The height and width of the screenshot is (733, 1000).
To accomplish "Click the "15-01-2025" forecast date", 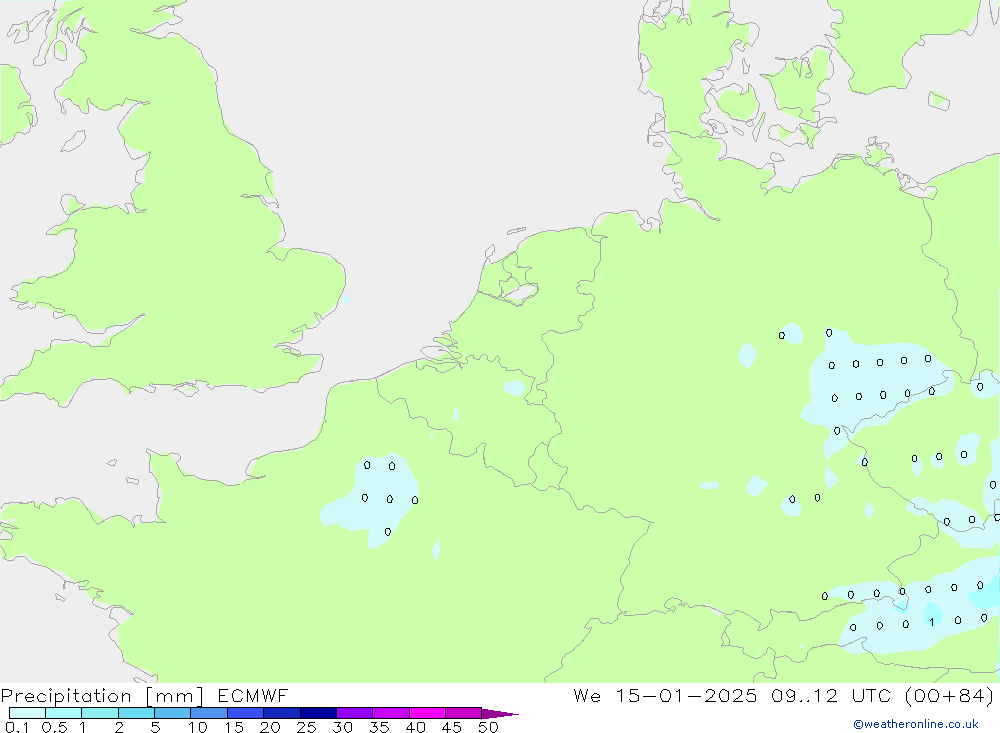I will pos(686,695).
